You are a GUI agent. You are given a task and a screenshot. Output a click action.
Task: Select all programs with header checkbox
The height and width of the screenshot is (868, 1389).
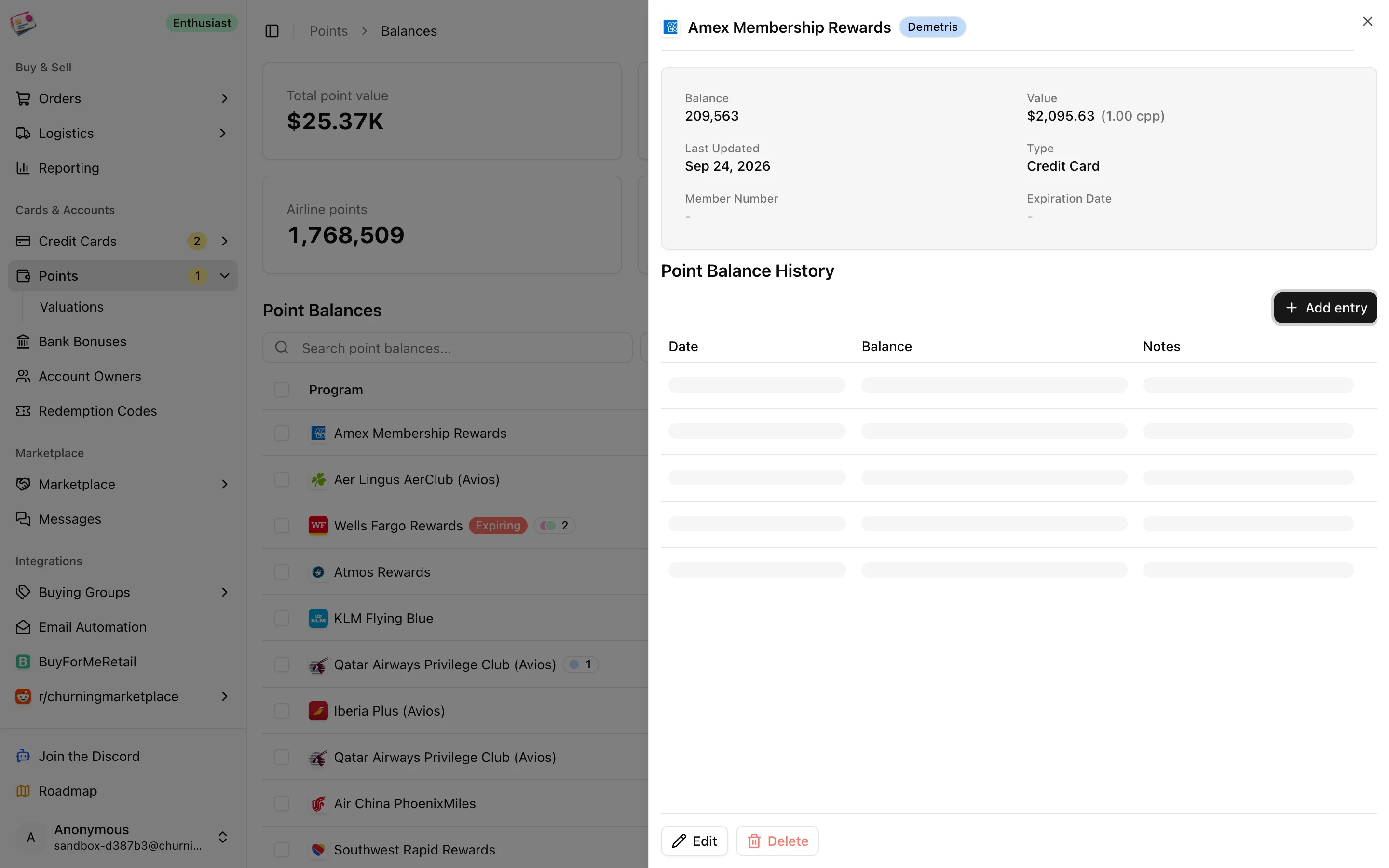point(281,390)
